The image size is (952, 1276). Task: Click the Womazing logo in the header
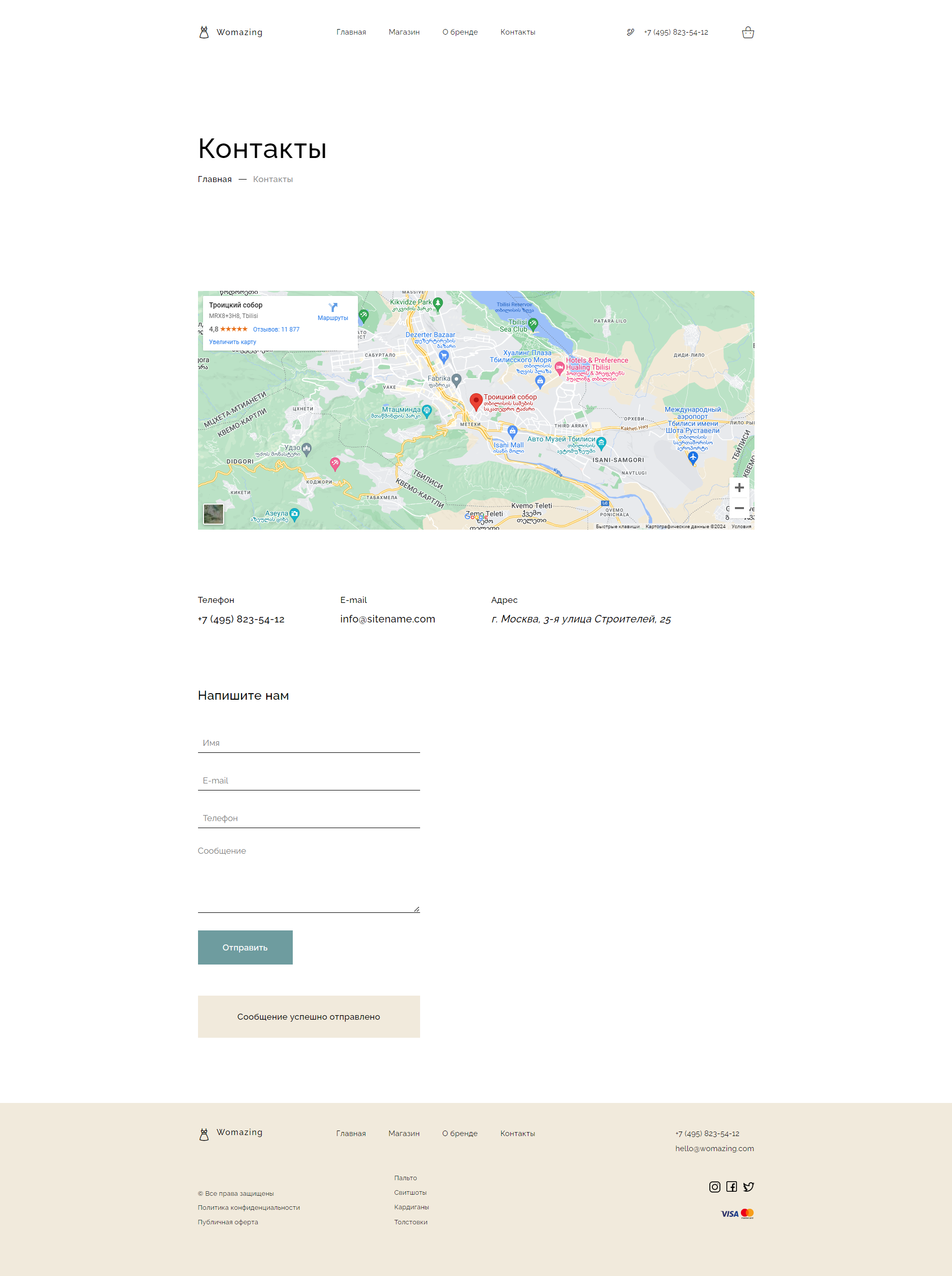(230, 32)
